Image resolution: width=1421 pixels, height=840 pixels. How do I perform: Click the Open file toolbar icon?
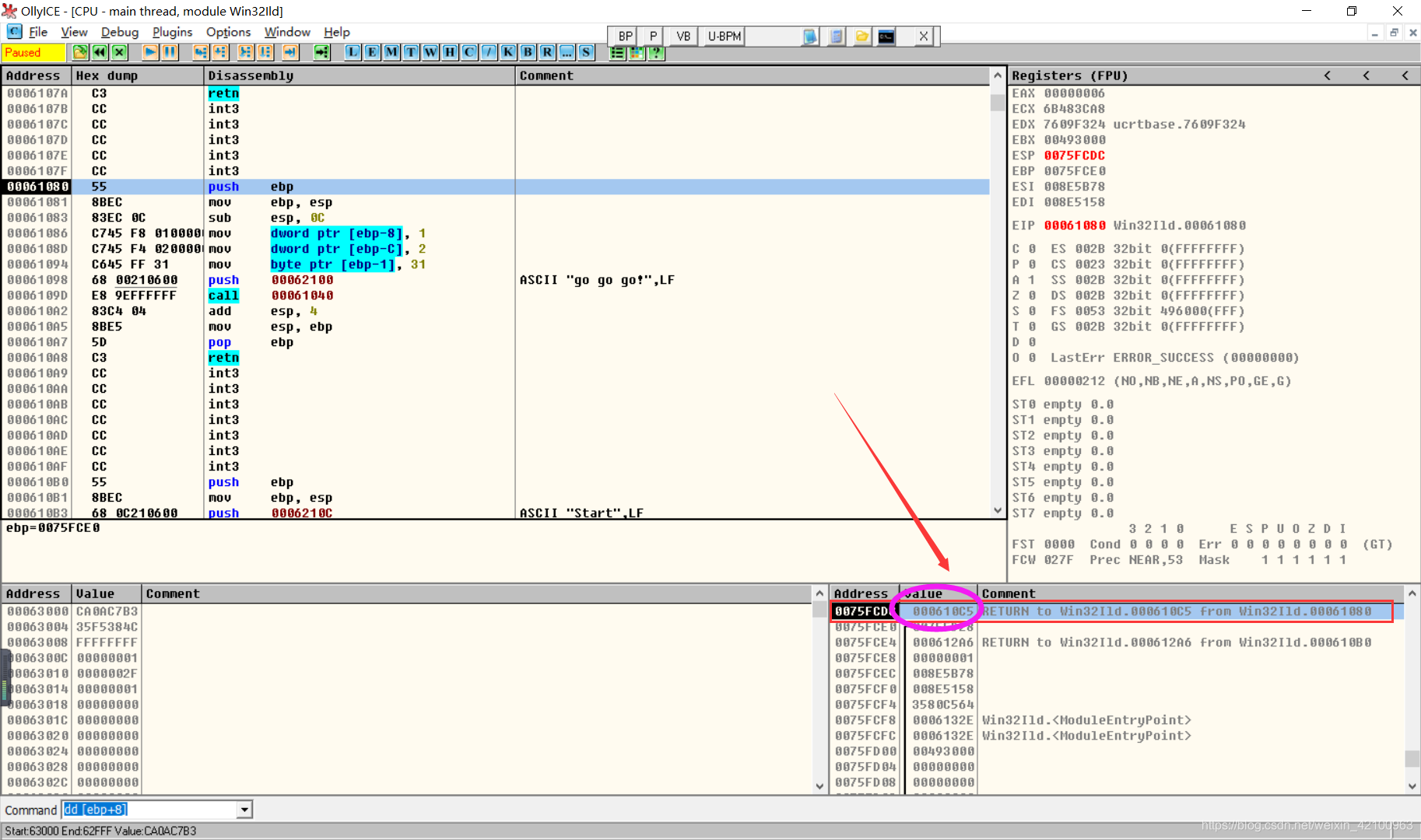[x=80, y=52]
